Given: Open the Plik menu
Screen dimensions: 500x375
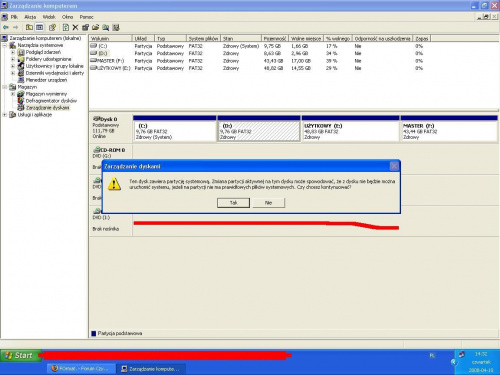Looking at the screenshot, I should pyautogui.click(x=14, y=17).
